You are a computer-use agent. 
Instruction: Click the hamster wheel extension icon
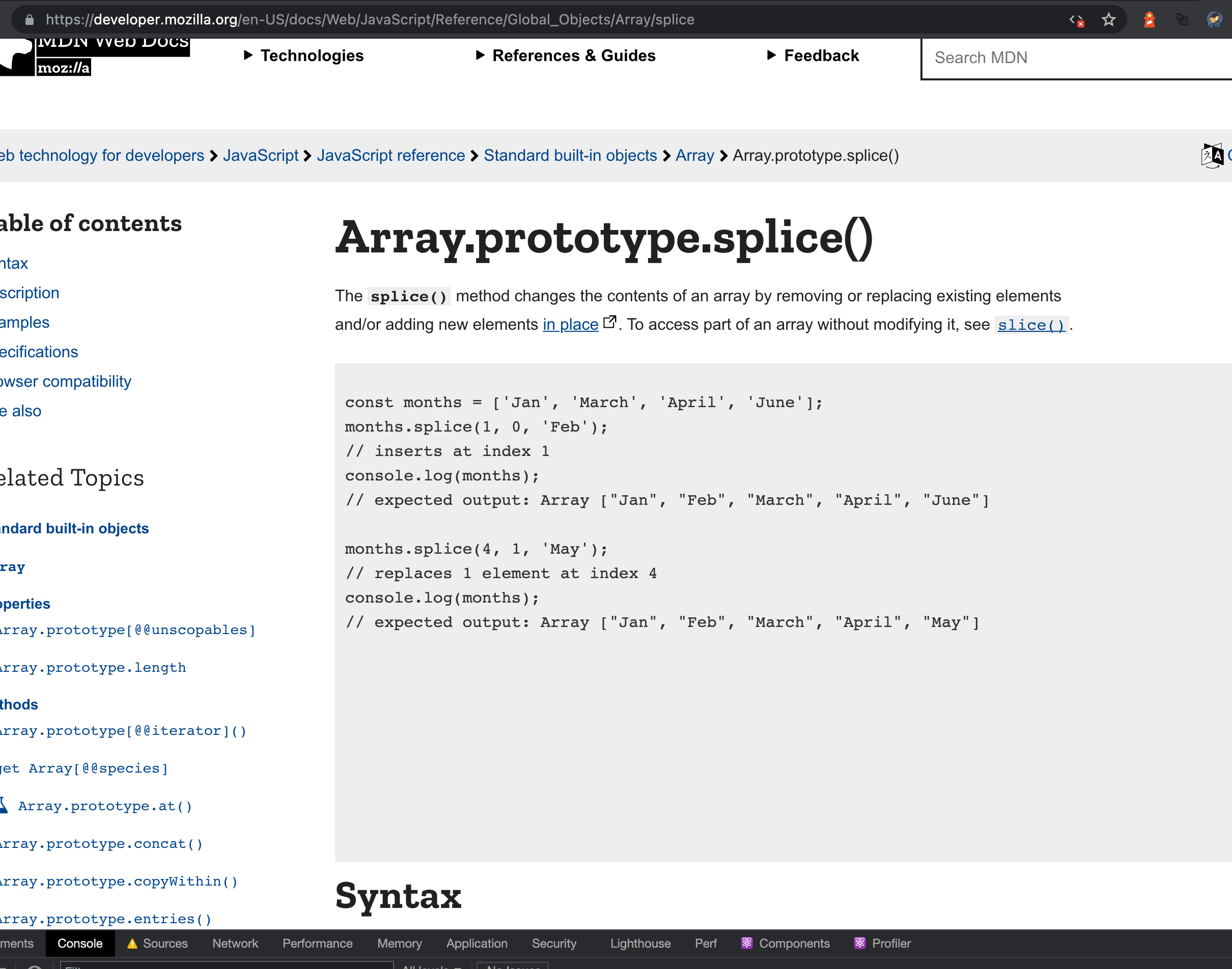pos(1213,20)
